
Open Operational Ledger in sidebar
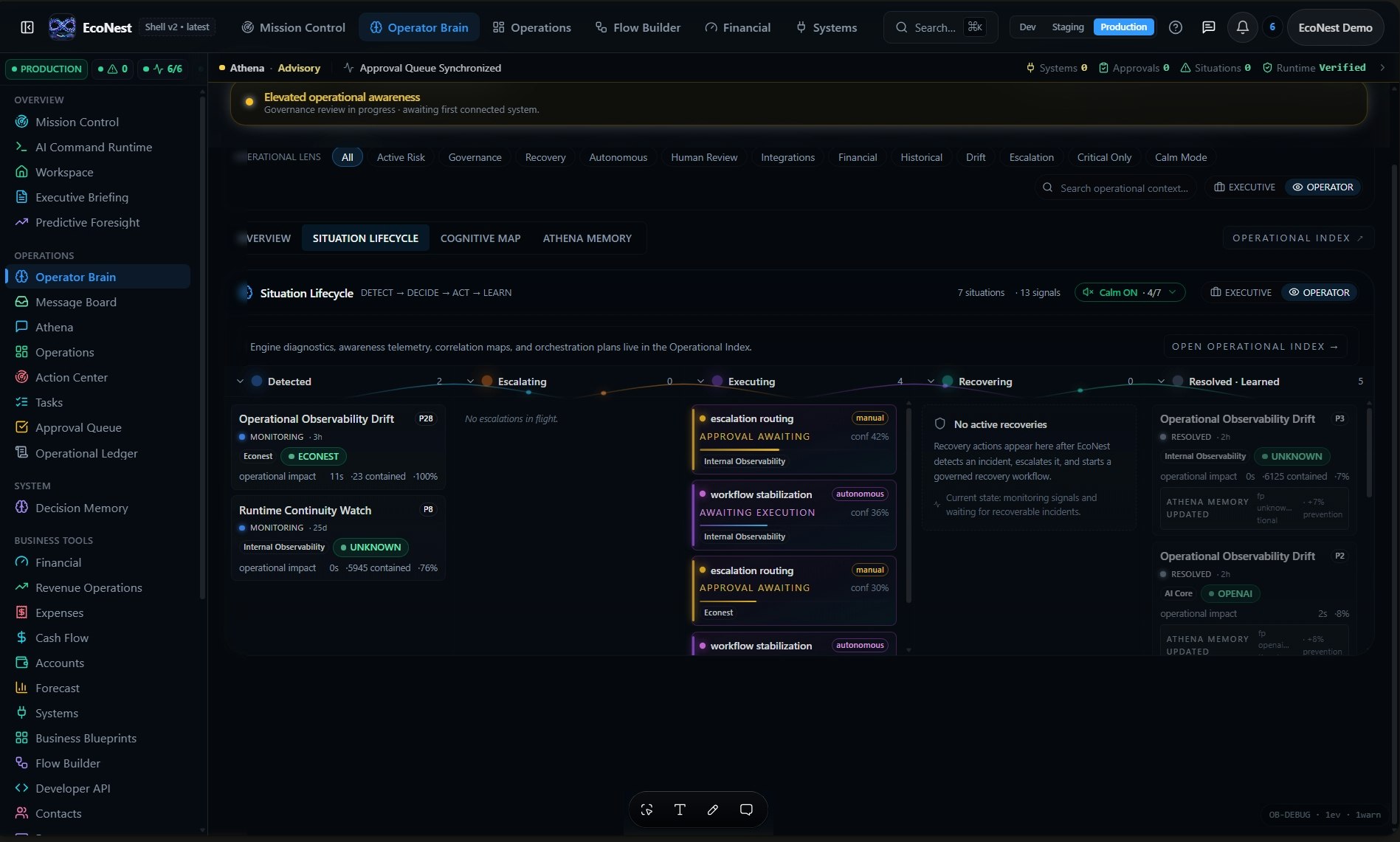point(86,453)
